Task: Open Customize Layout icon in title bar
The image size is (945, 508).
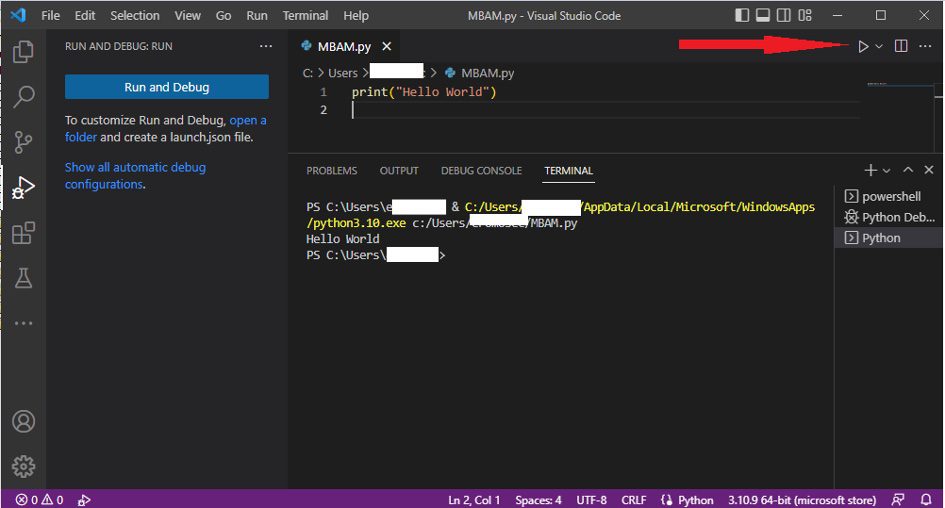Action: (x=805, y=16)
